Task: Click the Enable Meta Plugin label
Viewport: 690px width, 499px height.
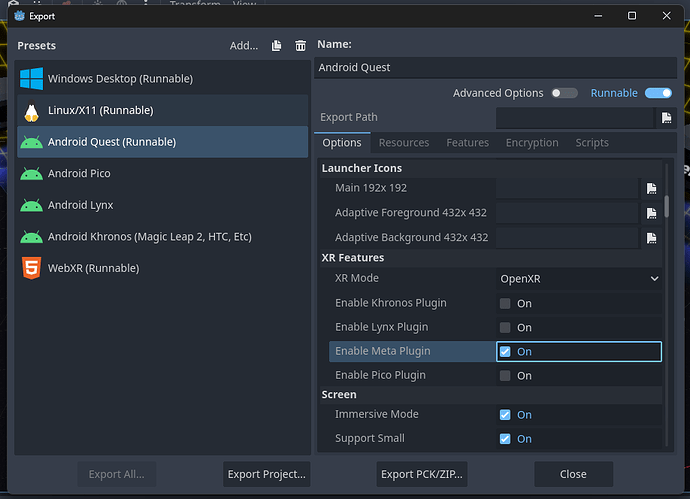Action: (x=383, y=352)
